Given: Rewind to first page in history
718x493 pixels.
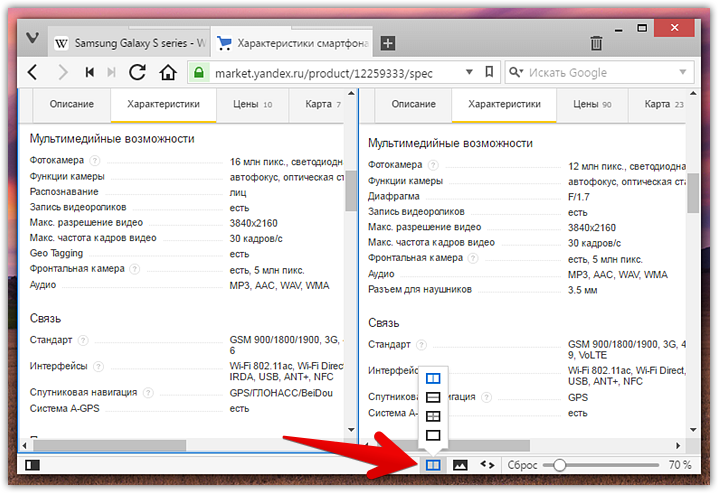Looking at the screenshot, I should click(x=90, y=72).
